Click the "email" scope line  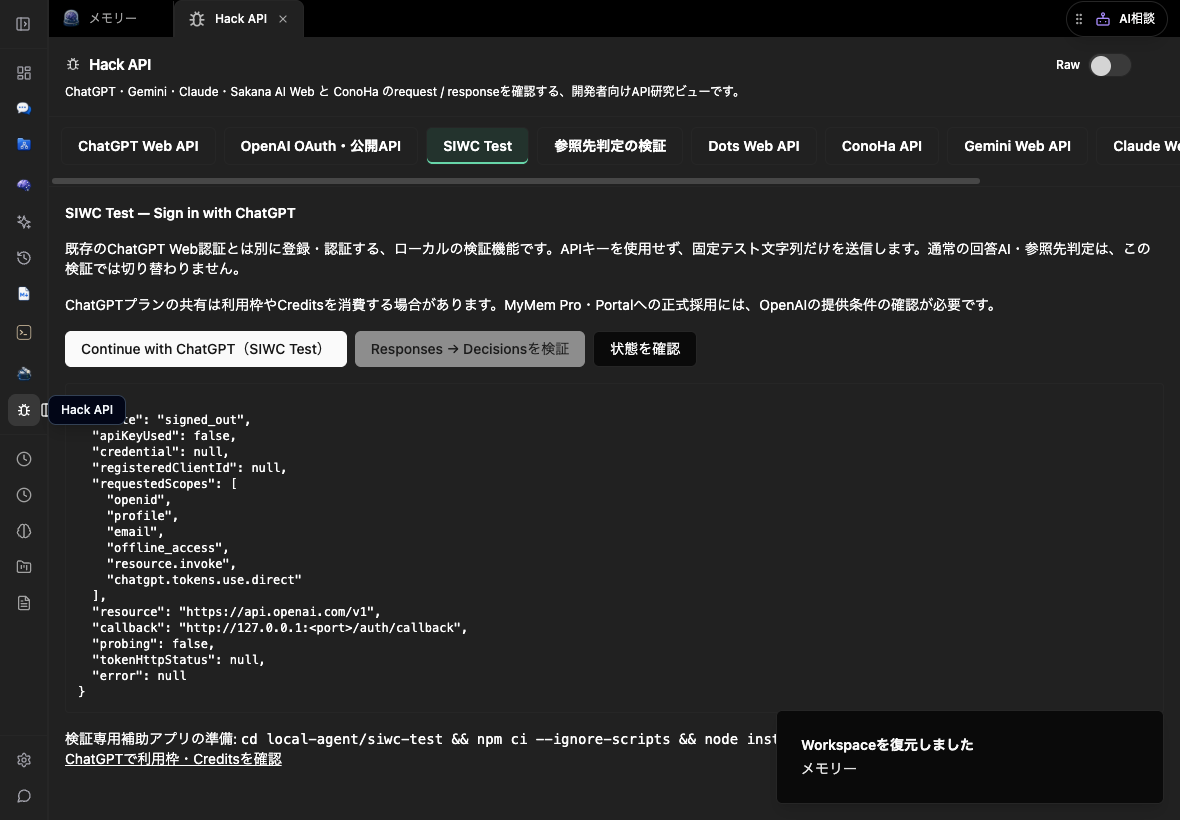pyautogui.click(x=135, y=532)
